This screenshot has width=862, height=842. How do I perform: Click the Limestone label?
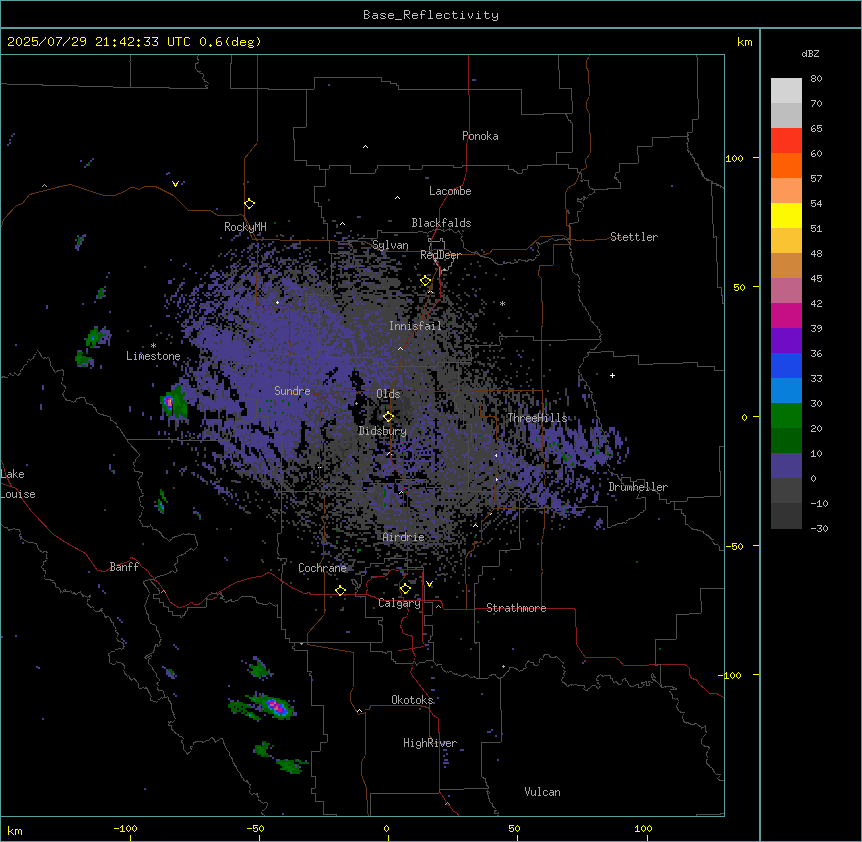[x=153, y=356]
